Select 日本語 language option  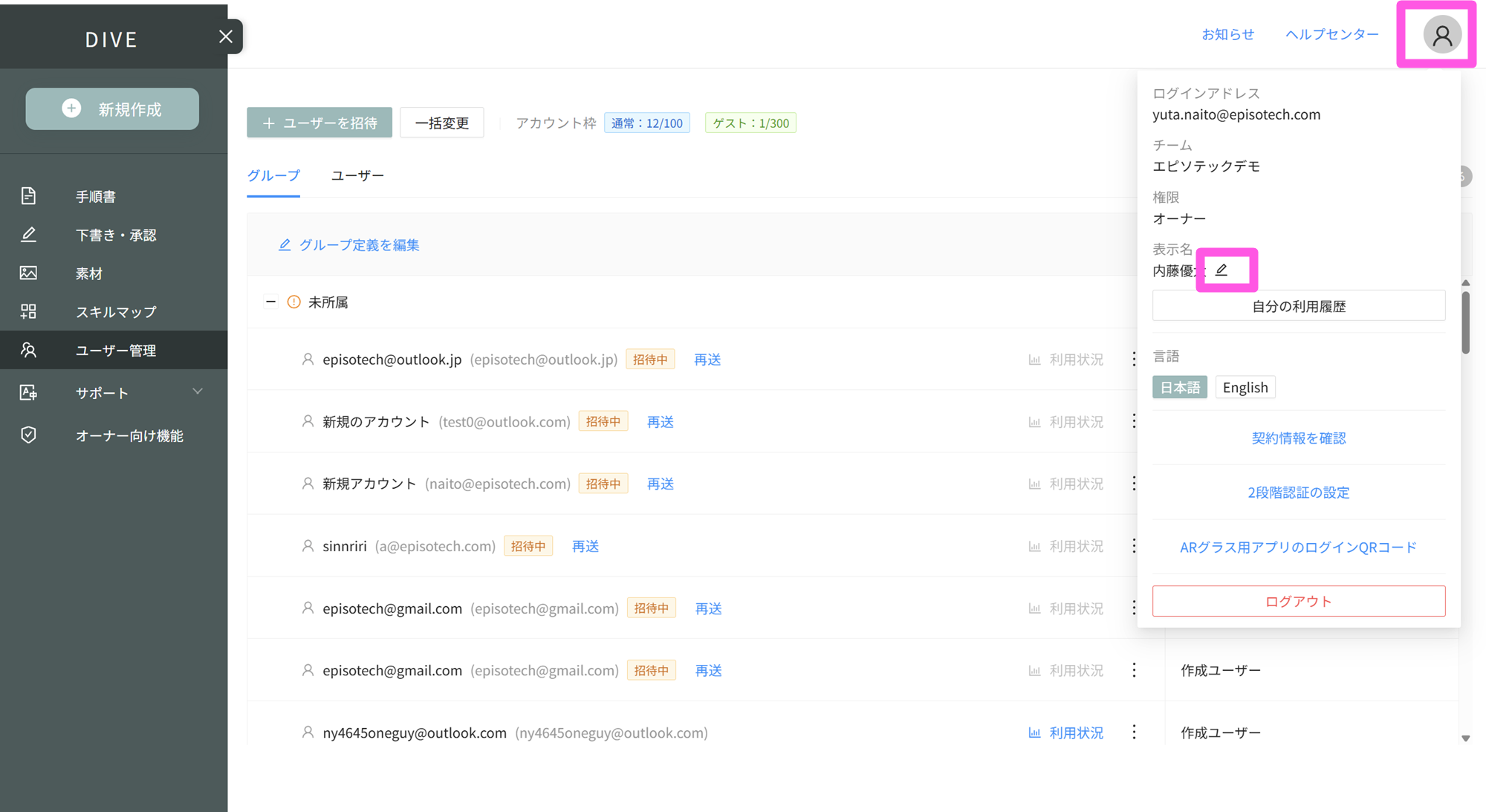pyautogui.click(x=1180, y=388)
